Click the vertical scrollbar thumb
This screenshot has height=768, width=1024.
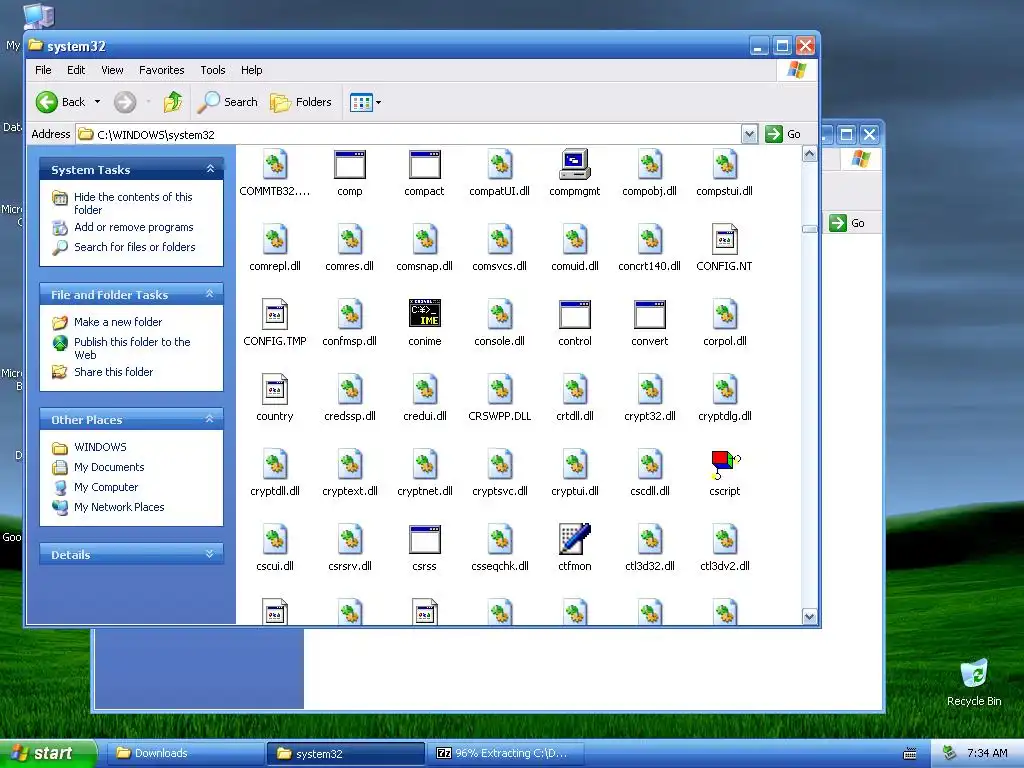pyautogui.click(x=810, y=229)
